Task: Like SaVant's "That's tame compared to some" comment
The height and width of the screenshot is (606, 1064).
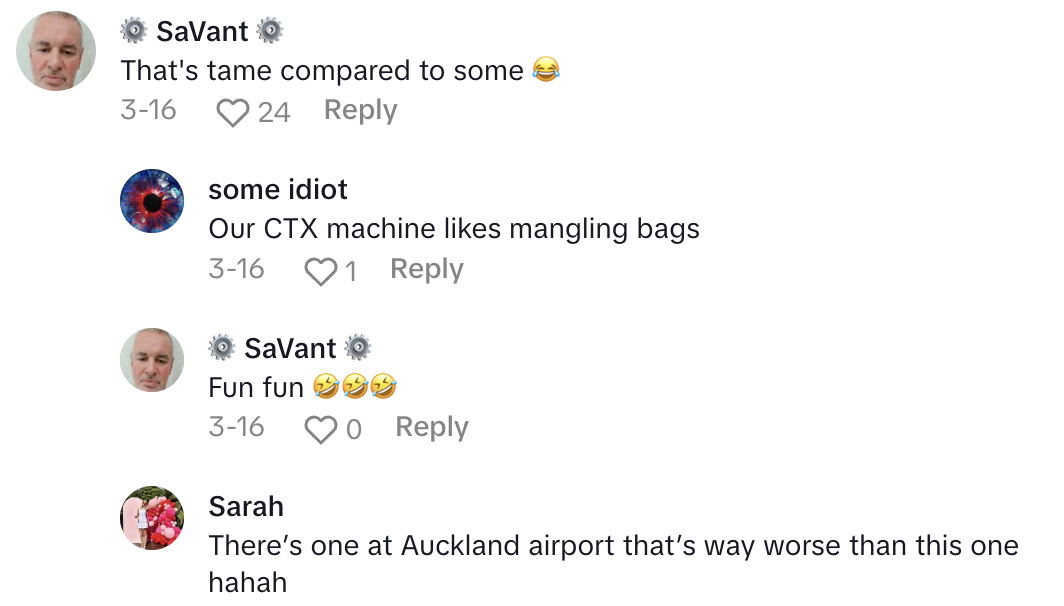Action: (x=232, y=112)
